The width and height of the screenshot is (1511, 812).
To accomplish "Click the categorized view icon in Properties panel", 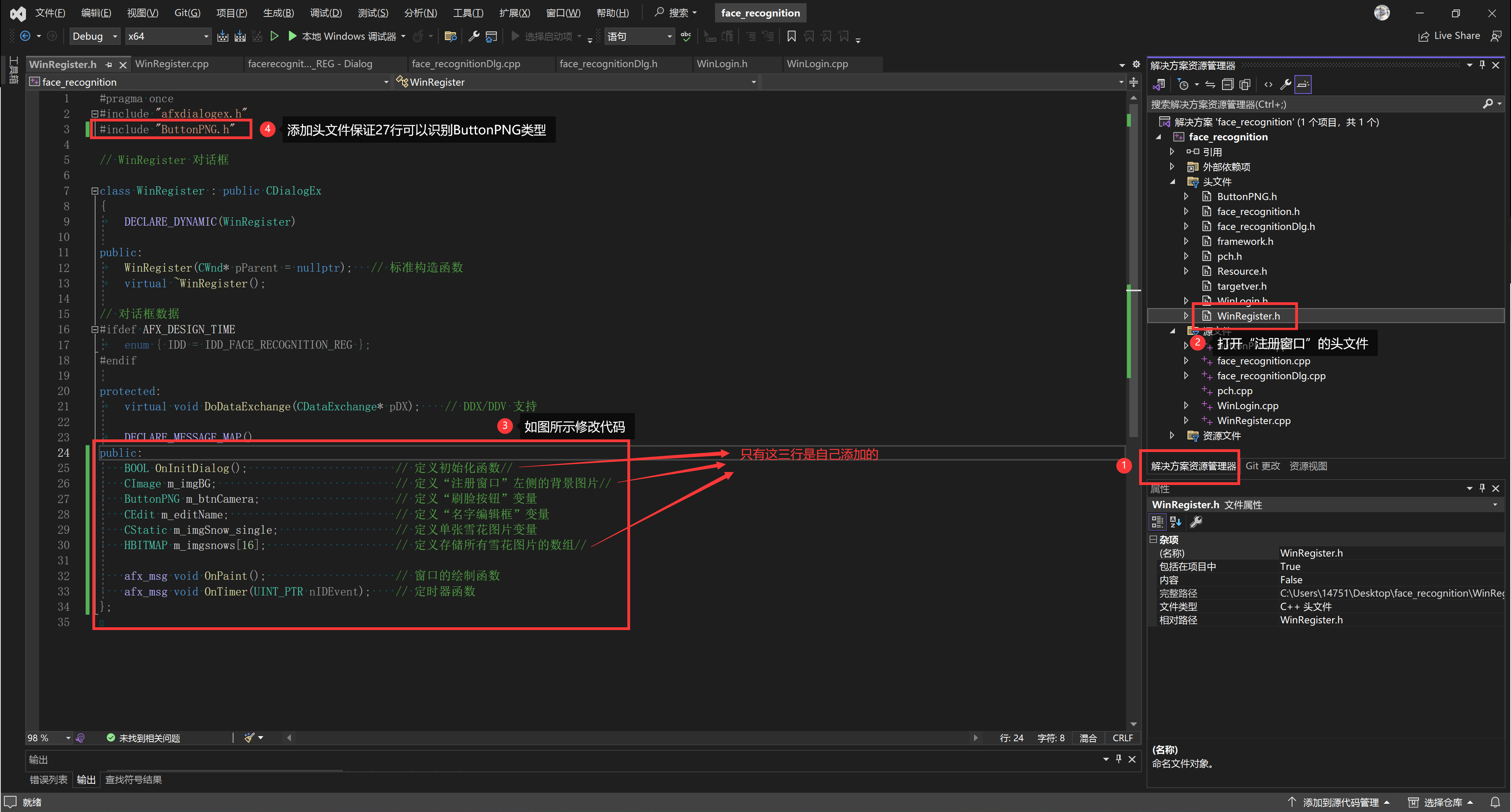I will (x=1157, y=522).
